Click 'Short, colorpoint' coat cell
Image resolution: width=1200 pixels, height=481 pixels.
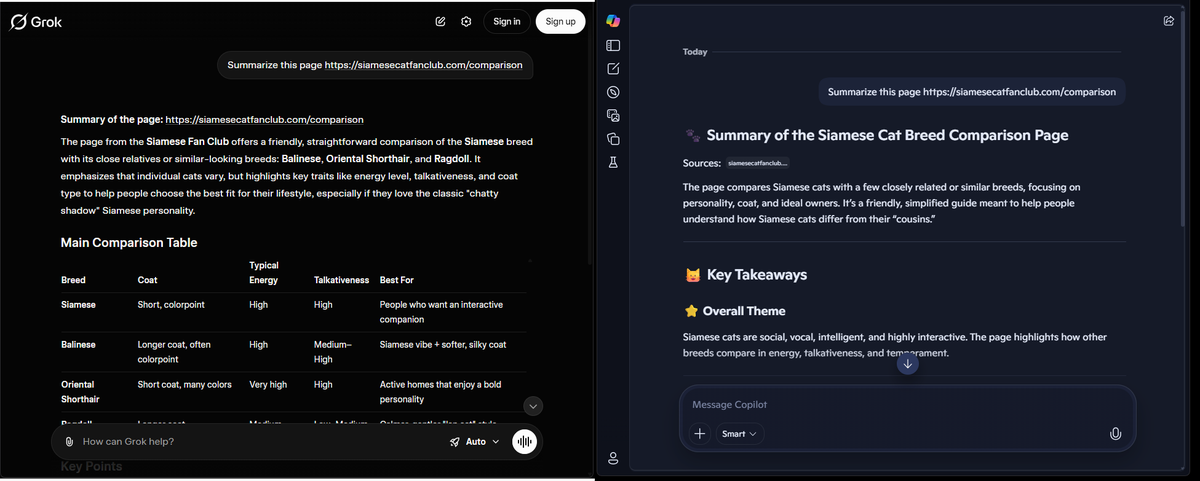(171, 304)
